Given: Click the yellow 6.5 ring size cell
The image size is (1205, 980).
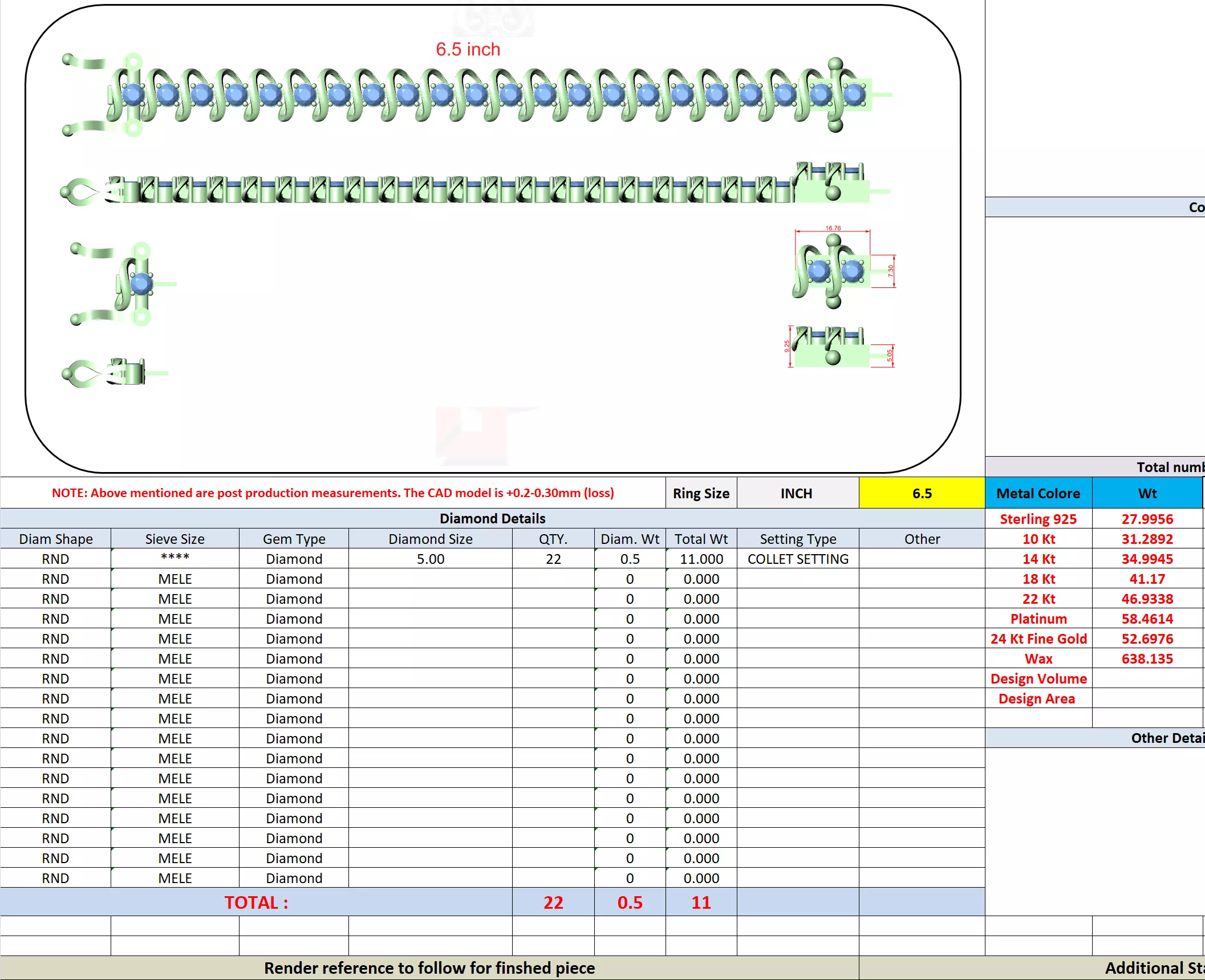Looking at the screenshot, I should [x=921, y=493].
